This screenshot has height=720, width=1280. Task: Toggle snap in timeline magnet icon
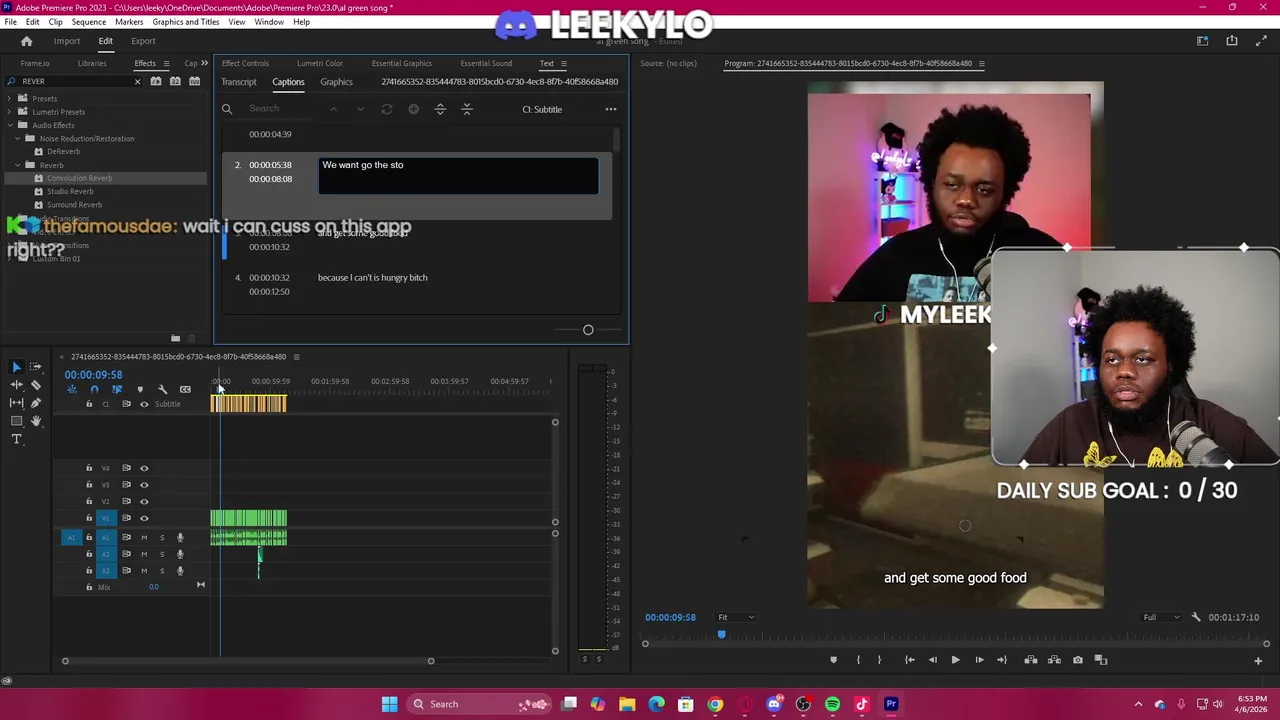tap(94, 390)
